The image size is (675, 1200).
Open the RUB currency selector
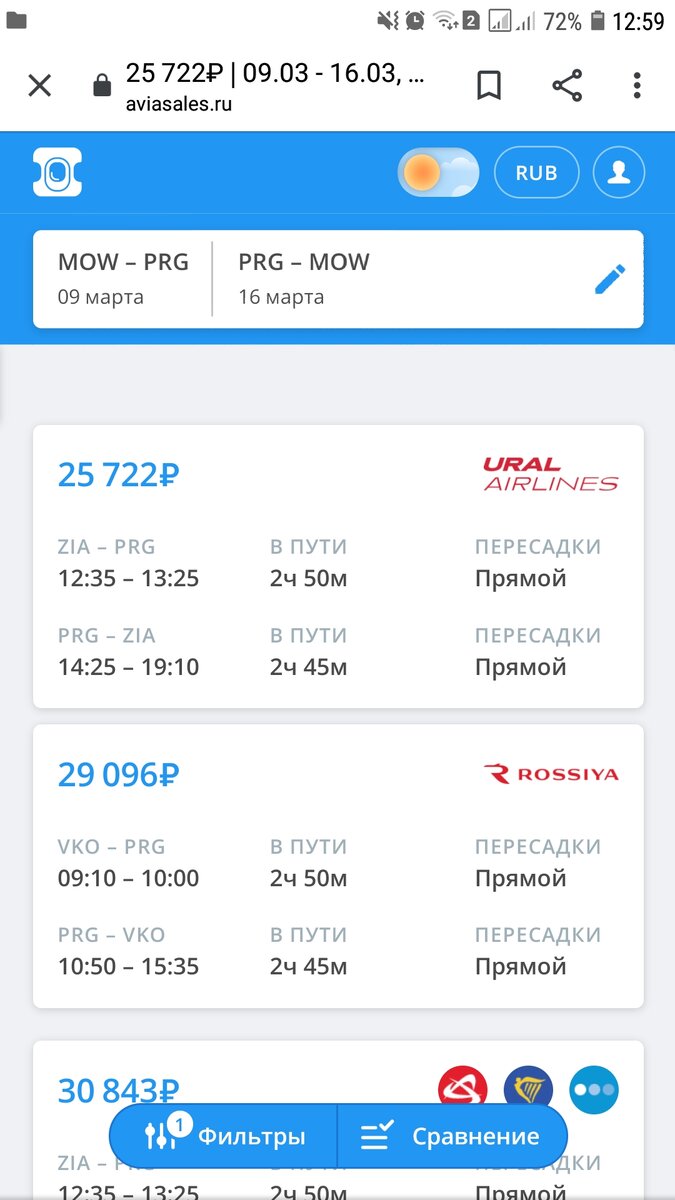pos(536,172)
